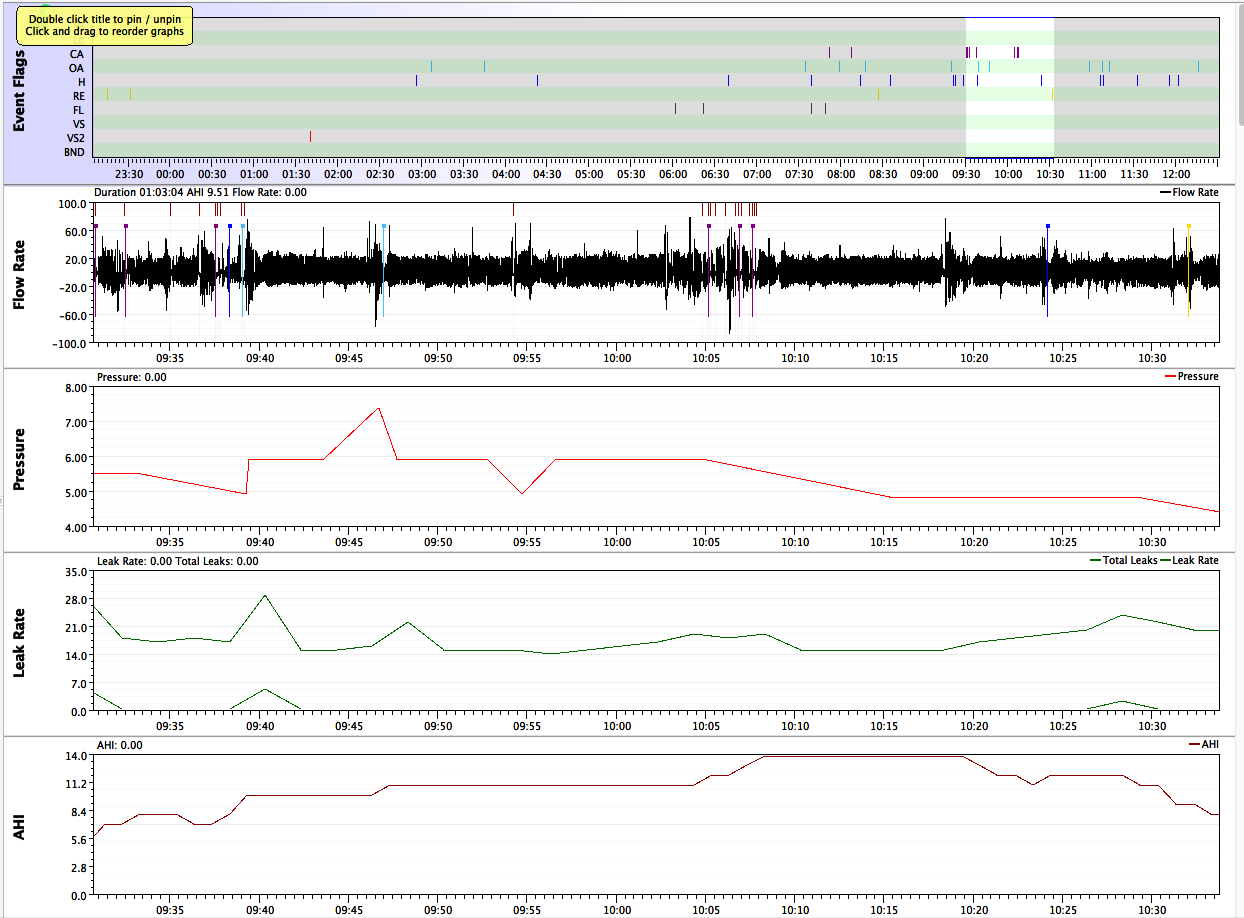Click the BND row label
The height and width of the screenshot is (918, 1244).
[x=74, y=152]
